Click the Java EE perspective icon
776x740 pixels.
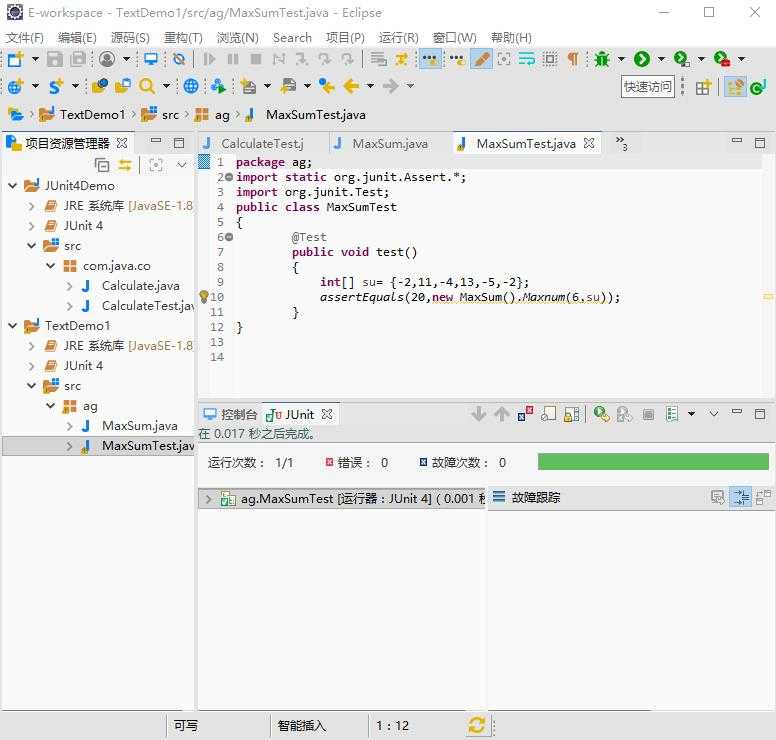coord(735,88)
